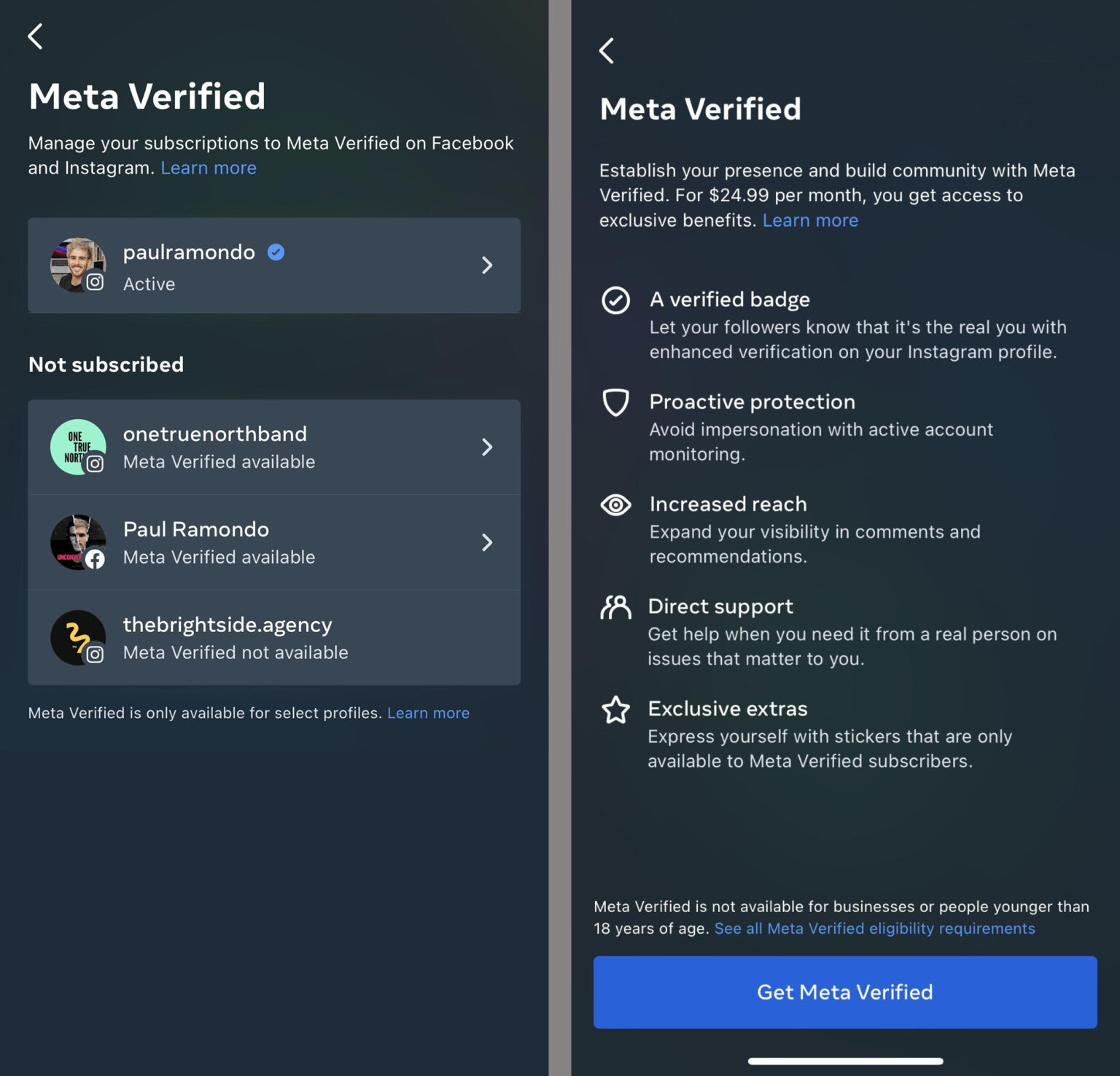Click the Exclusive extras star icon
The height and width of the screenshot is (1076, 1120).
tap(616, 710)
